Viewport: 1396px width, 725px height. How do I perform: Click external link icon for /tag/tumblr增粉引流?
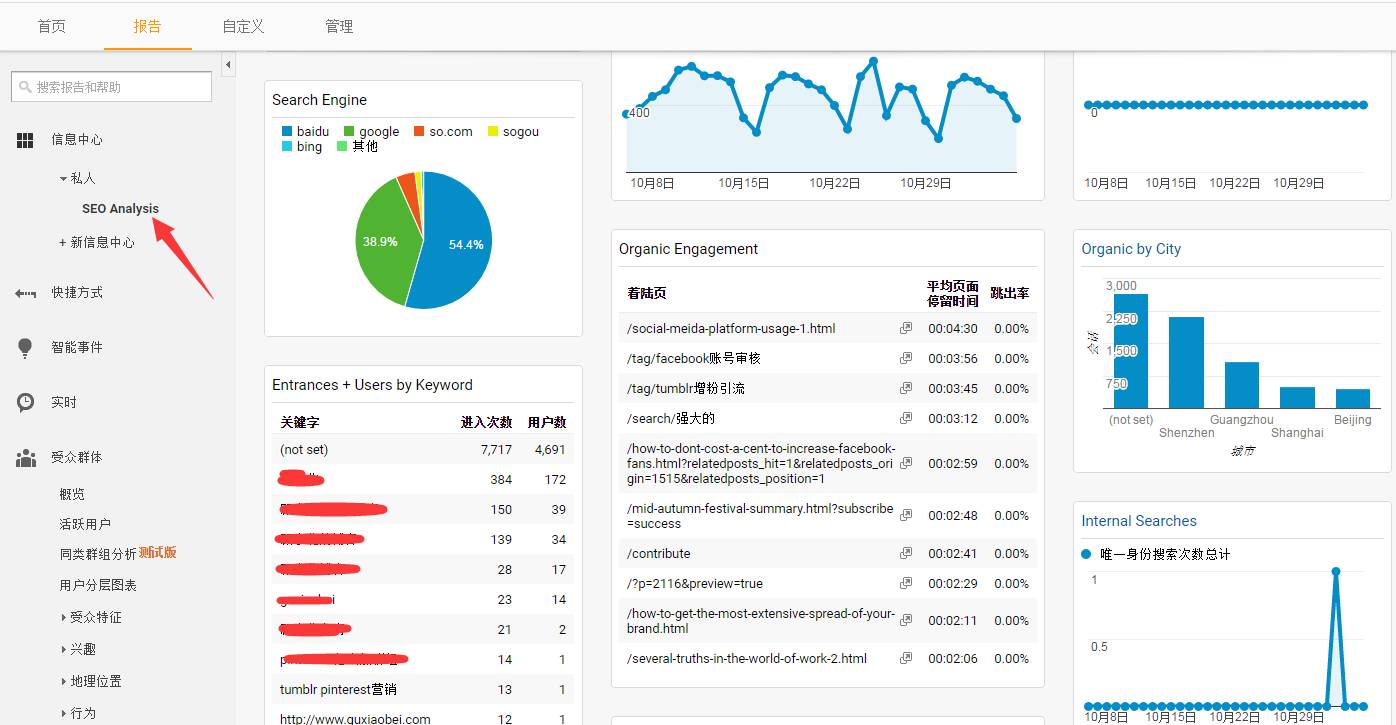[906, 388]
